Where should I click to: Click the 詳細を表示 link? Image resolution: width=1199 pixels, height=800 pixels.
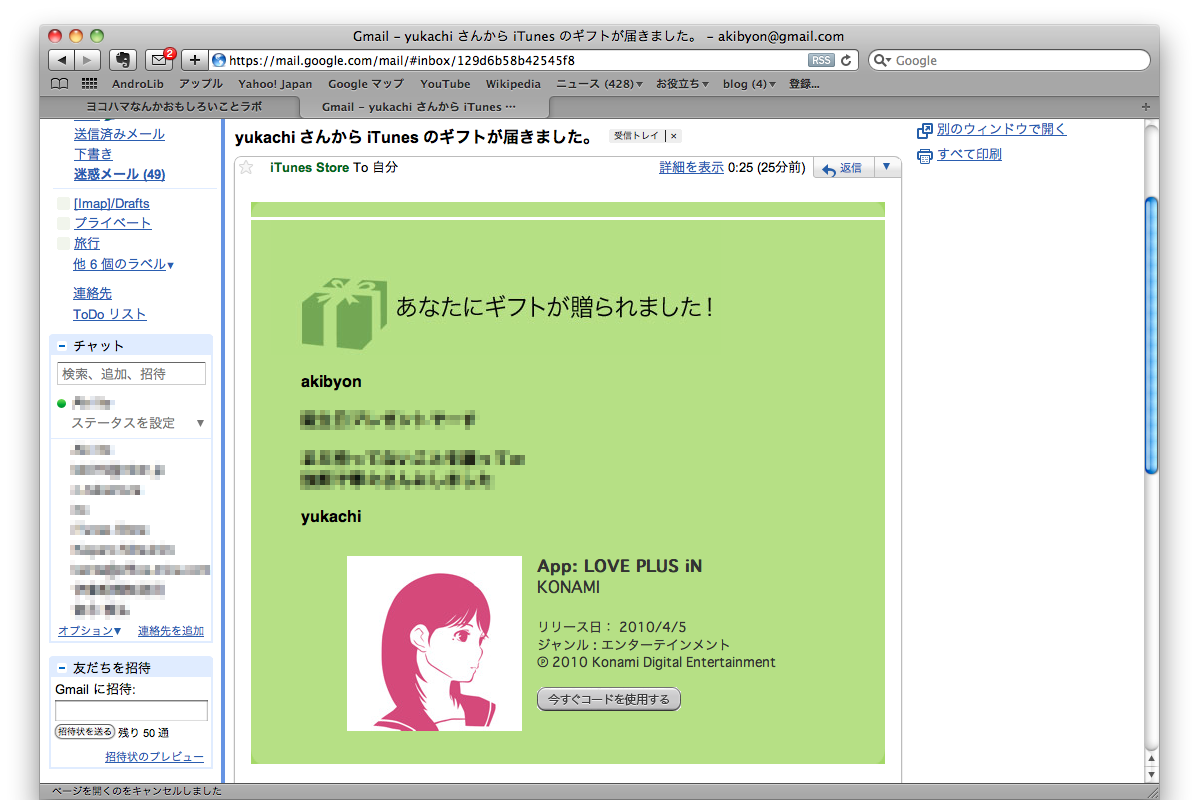pyautogui.click(x=691, y=167)
